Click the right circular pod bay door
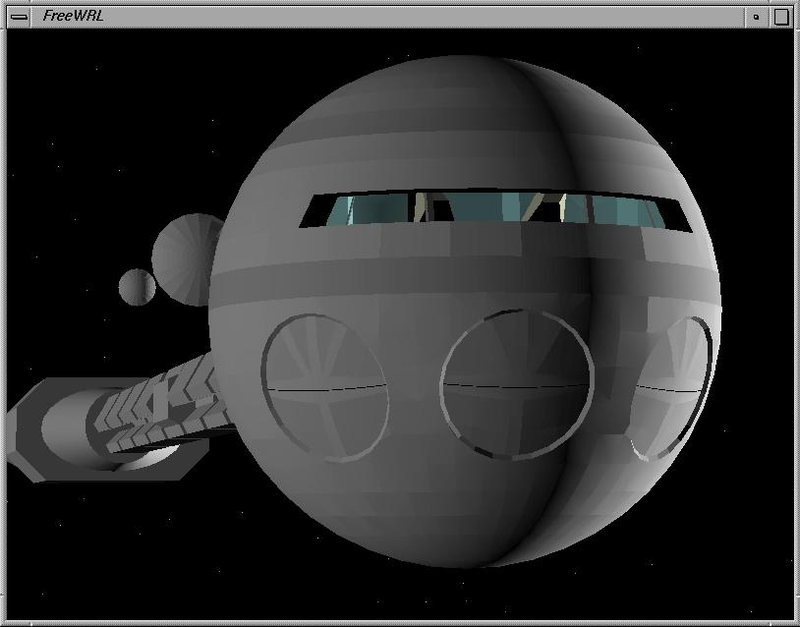Viewport: 800px width, 627px height. pos(672,389)
